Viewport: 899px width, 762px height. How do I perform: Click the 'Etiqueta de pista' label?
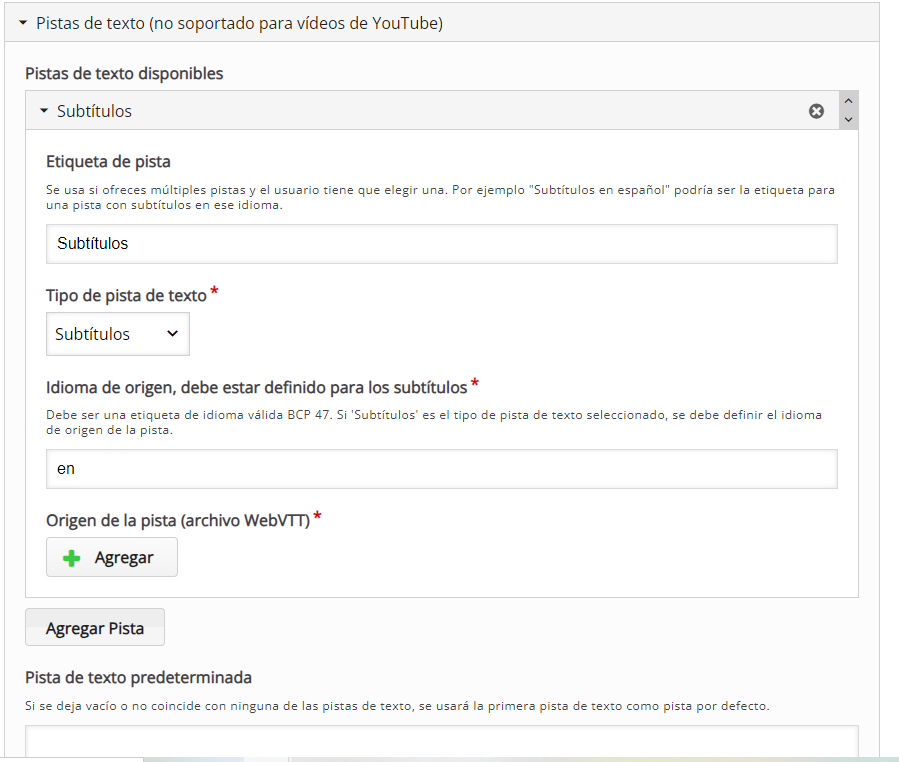pos(108,162)
